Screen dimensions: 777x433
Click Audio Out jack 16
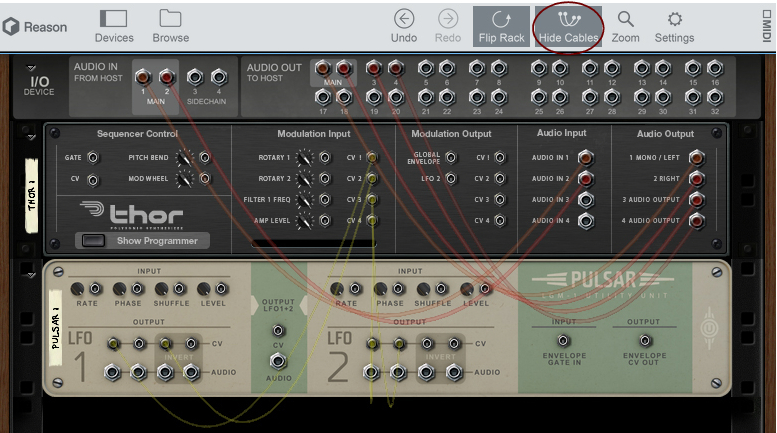click(715, 67)
